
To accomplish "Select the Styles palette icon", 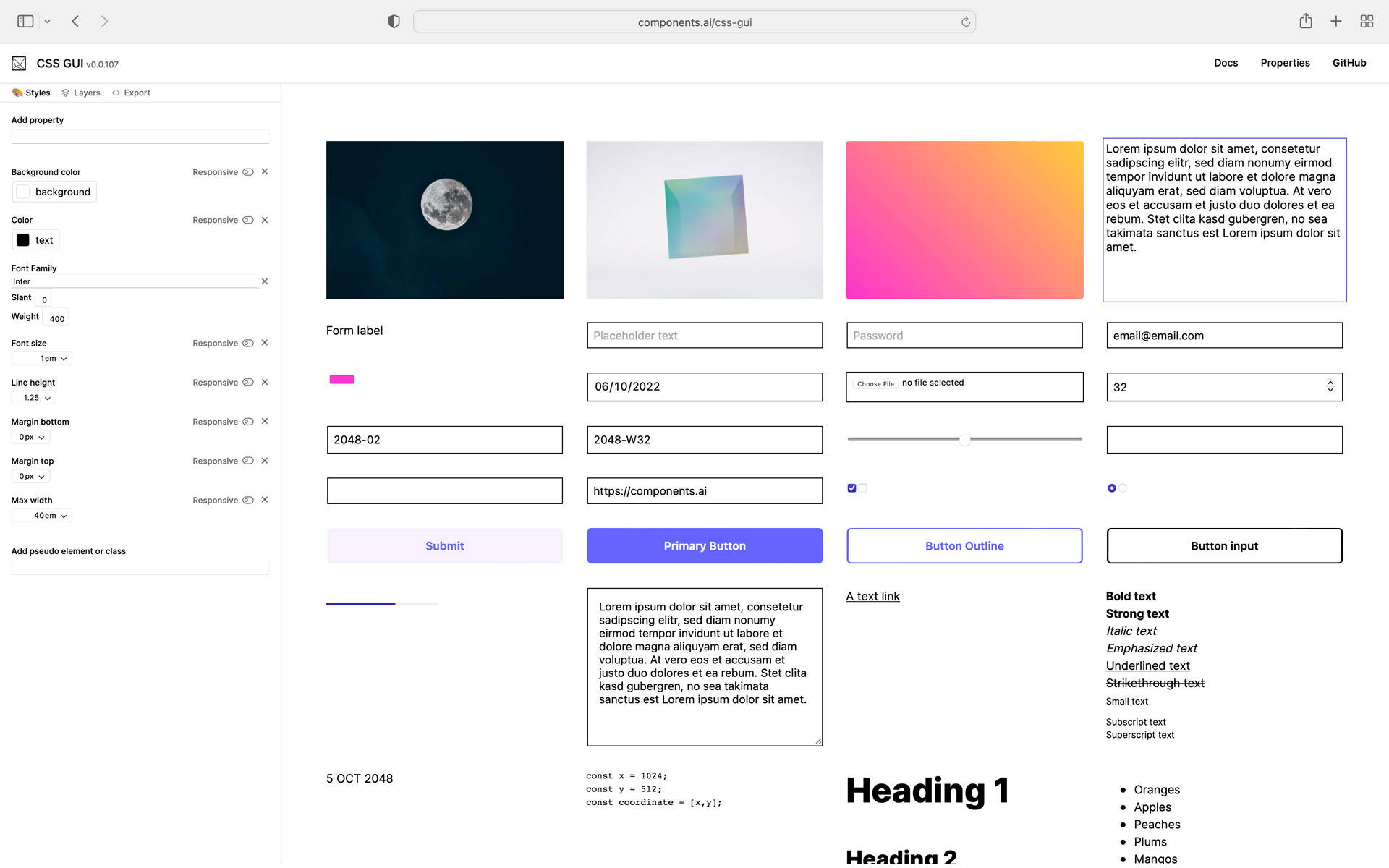I will pyautogui.click(x=16, y=93).
